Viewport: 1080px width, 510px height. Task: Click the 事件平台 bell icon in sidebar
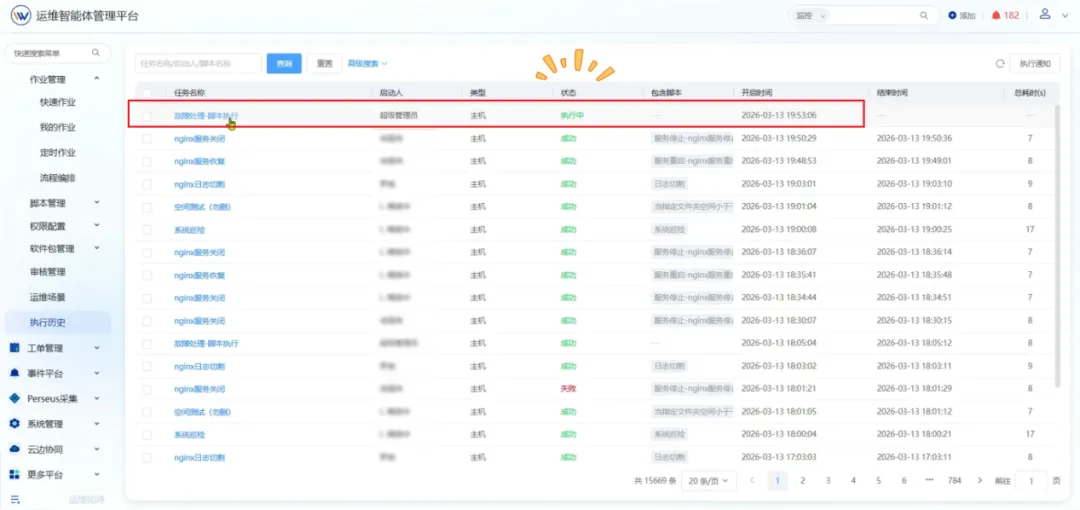[x=14, y=374]
